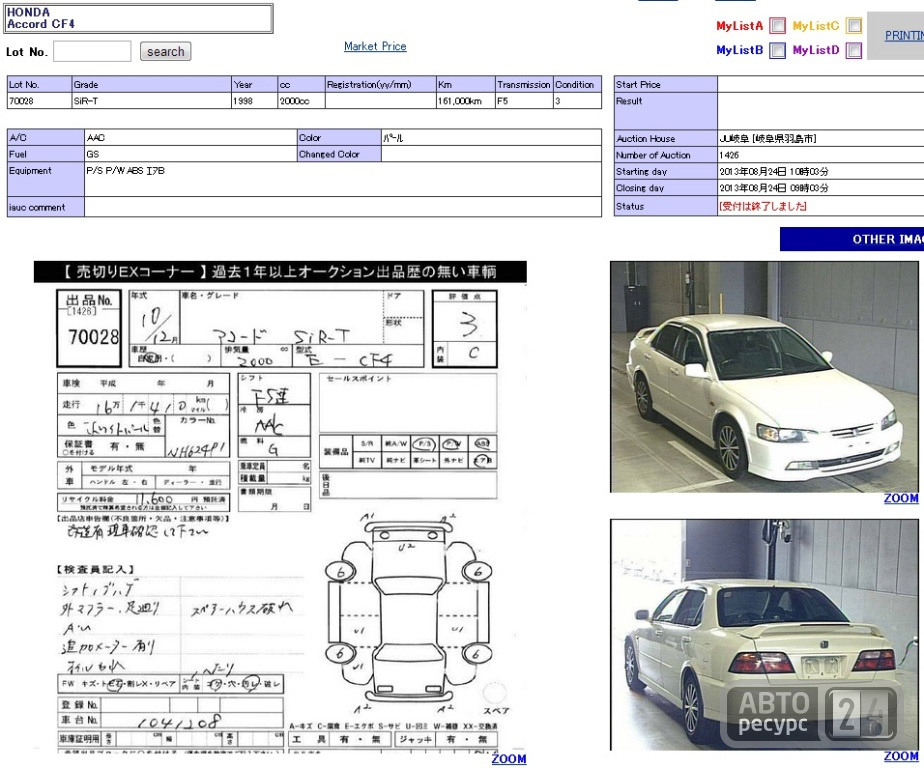The height and width of the screenshot is (768, 924).
Task: Click the 2000cc cell
Action: pos(302,101)
